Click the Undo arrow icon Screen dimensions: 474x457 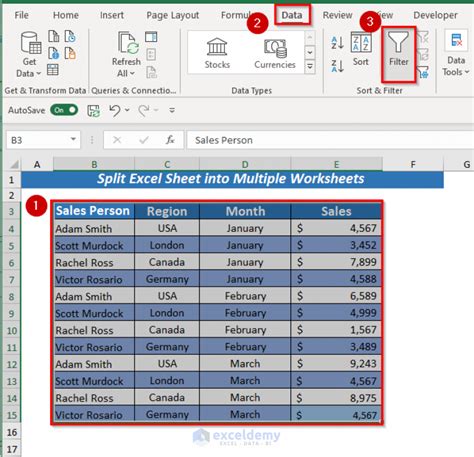click(115, 110)
